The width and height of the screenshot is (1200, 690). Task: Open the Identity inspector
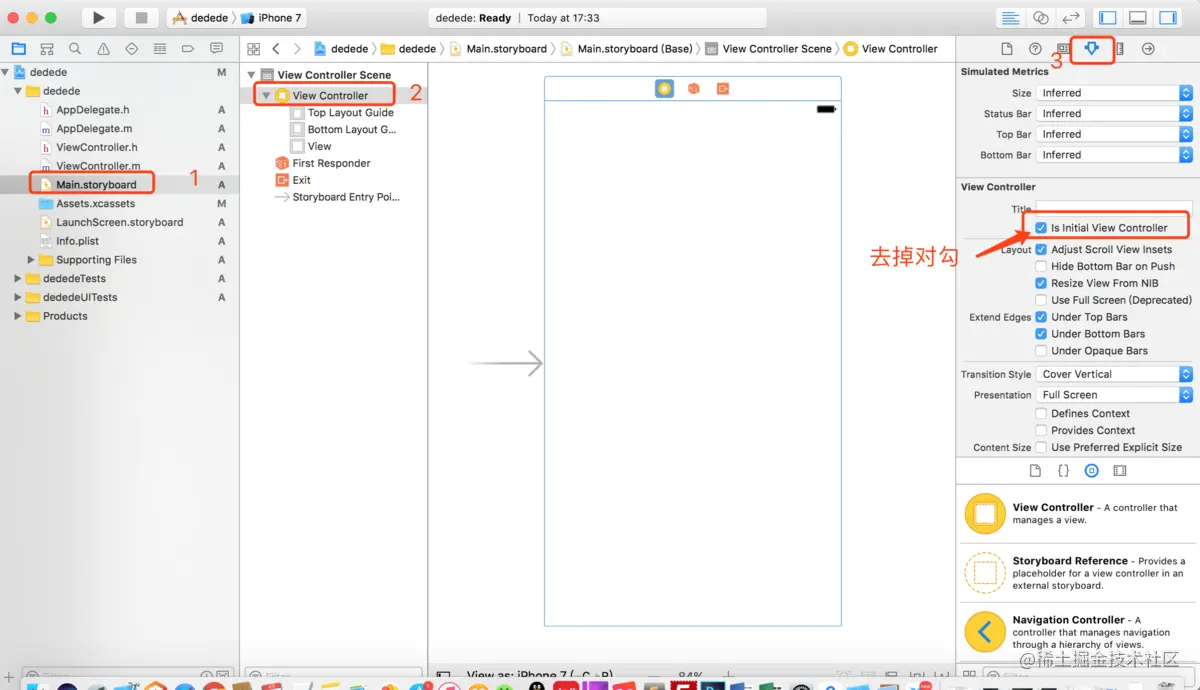pyautogui.click(x=1063, y=48)
